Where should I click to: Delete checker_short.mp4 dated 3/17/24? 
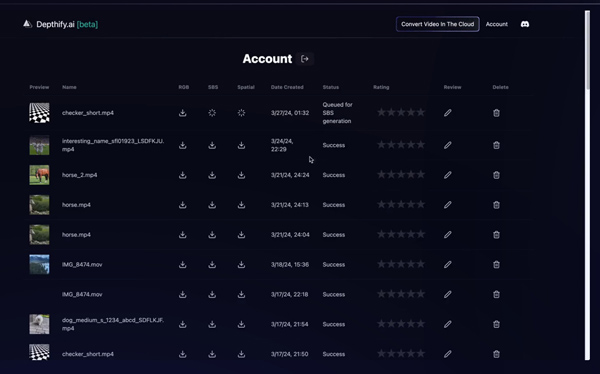[496, 354]
